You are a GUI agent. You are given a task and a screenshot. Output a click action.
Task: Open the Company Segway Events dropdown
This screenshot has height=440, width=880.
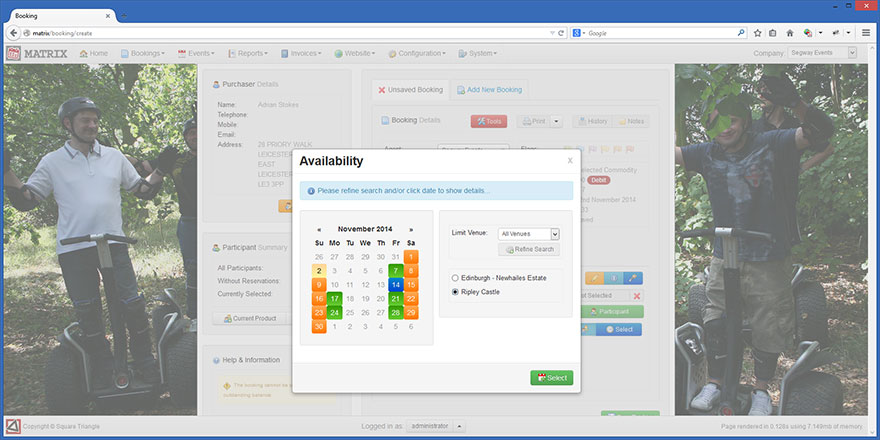pos(822,53)
